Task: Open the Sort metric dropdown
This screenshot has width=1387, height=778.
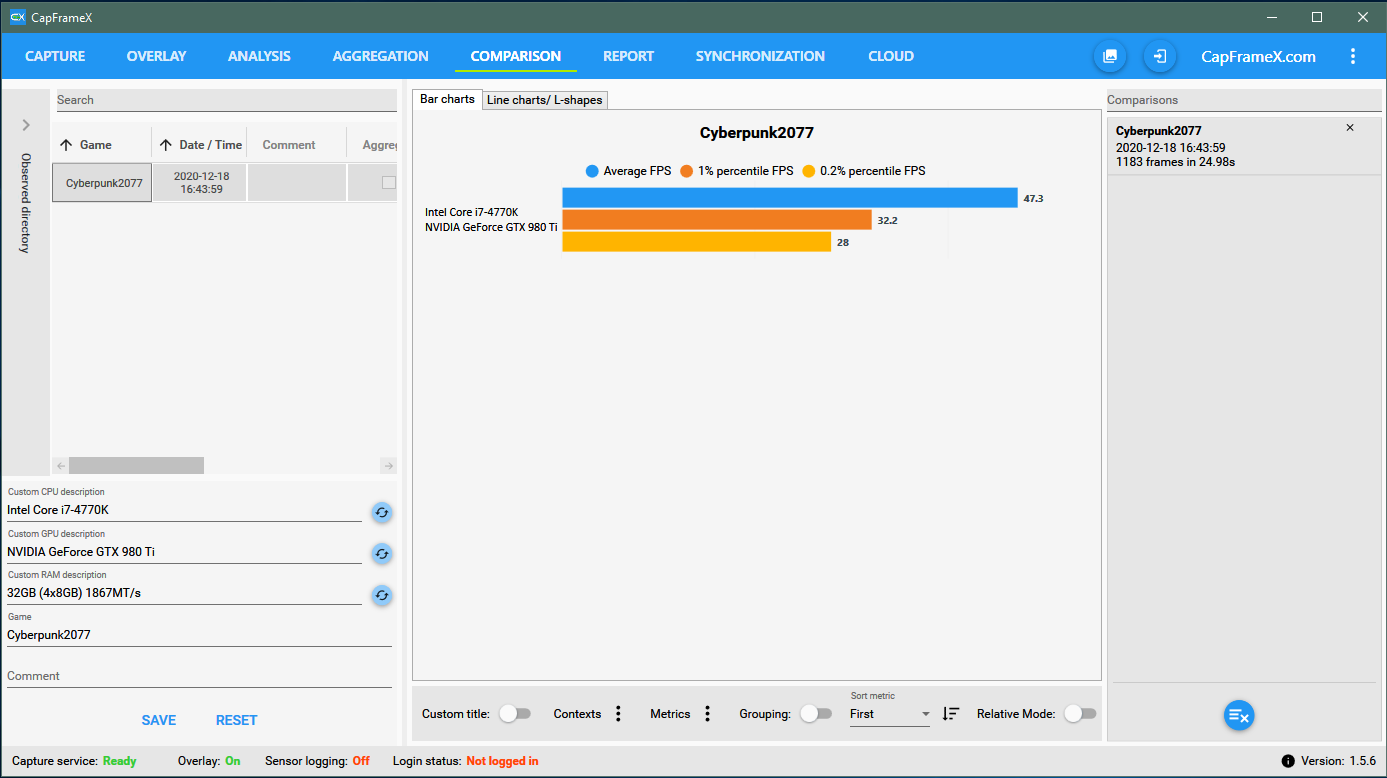Action: coord(890,714)
